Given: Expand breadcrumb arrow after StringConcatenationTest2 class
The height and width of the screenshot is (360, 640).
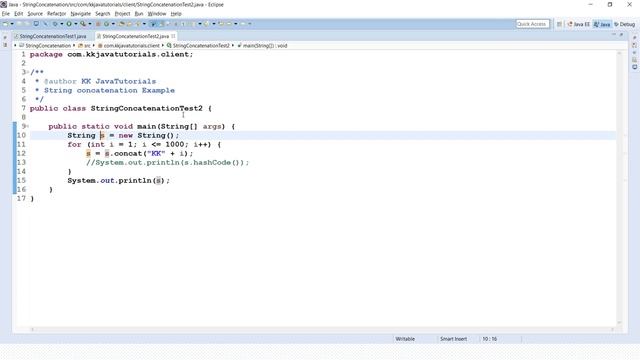Looking at the screenshot, I should tap(233, 45).
